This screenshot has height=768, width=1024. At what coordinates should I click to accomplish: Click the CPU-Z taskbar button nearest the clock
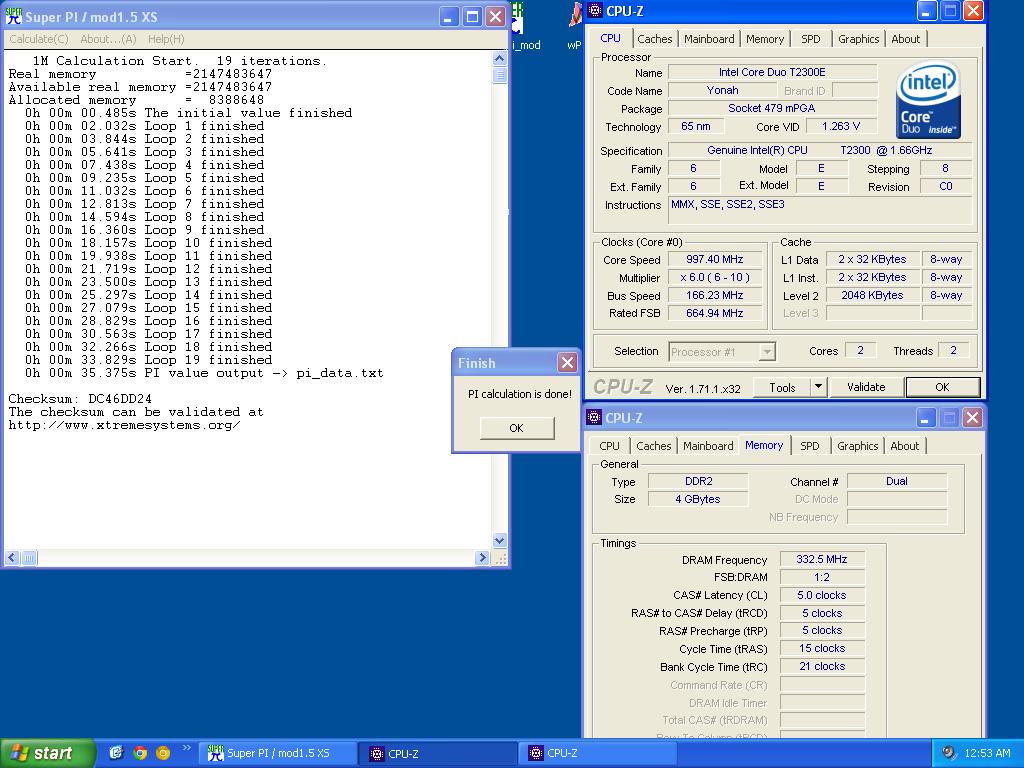[x=598, y=753]
